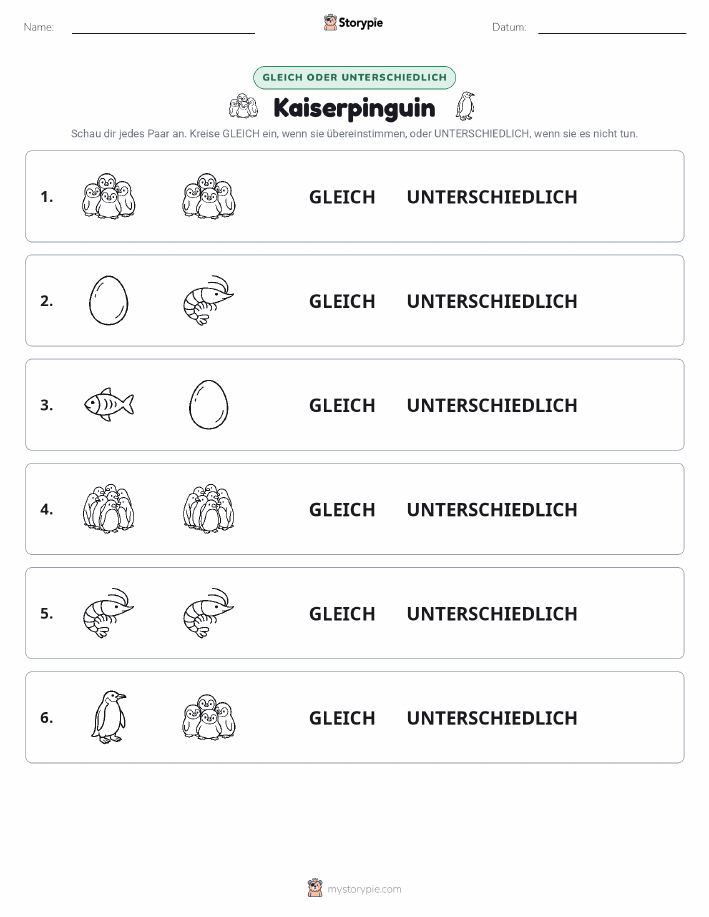Click the Storypie logo at top
This screenshot has height=917, width=709.
coord(353,23)
